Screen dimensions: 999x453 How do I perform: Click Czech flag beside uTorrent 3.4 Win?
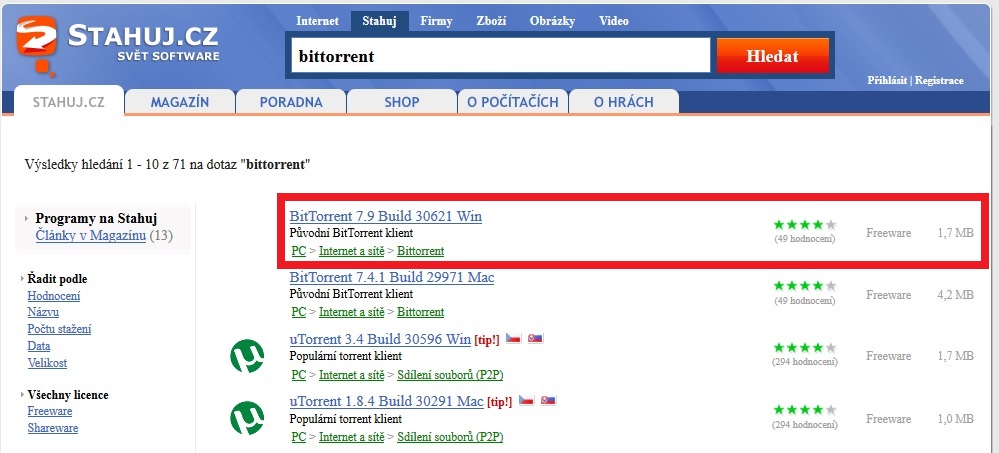click(513, 339)
